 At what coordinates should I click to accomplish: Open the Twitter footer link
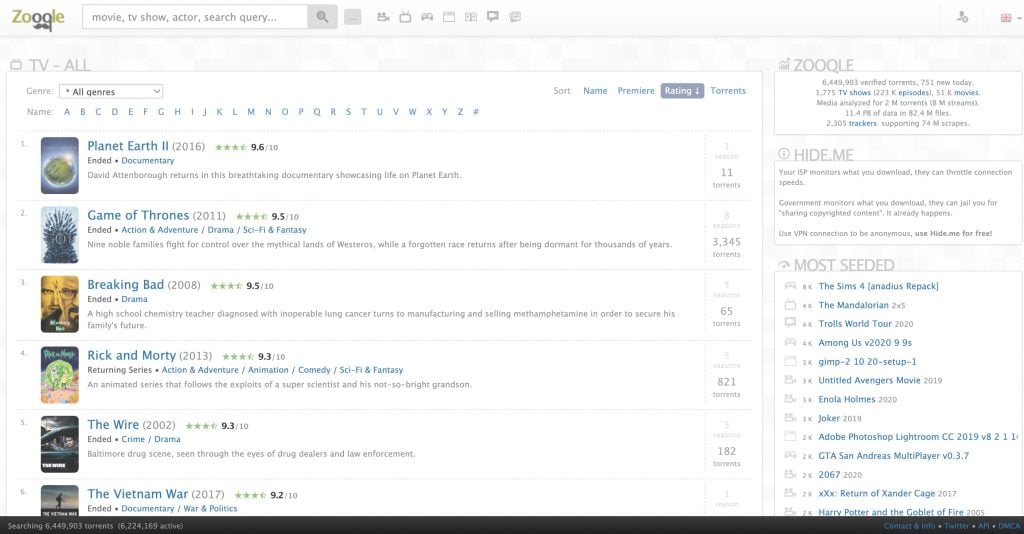coord(957,526)
